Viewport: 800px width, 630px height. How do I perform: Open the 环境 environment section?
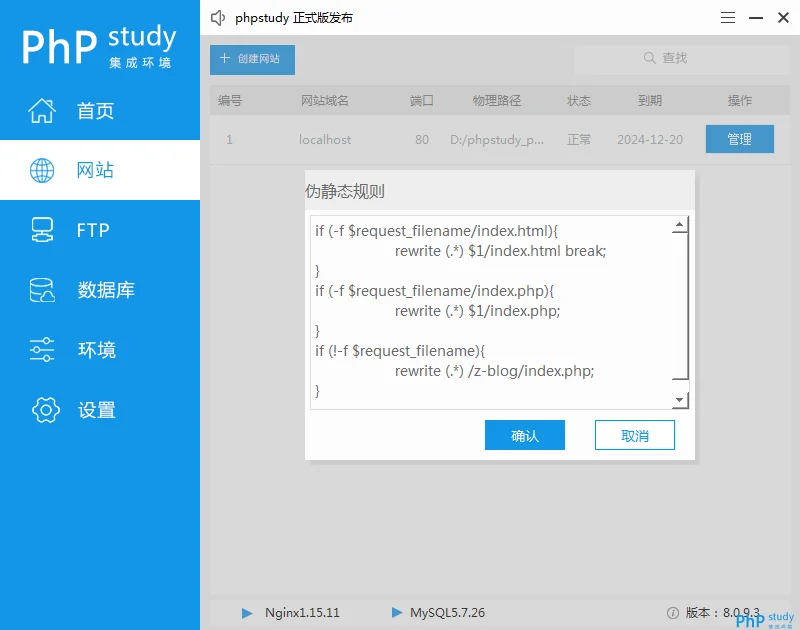(x=99, y=350)
